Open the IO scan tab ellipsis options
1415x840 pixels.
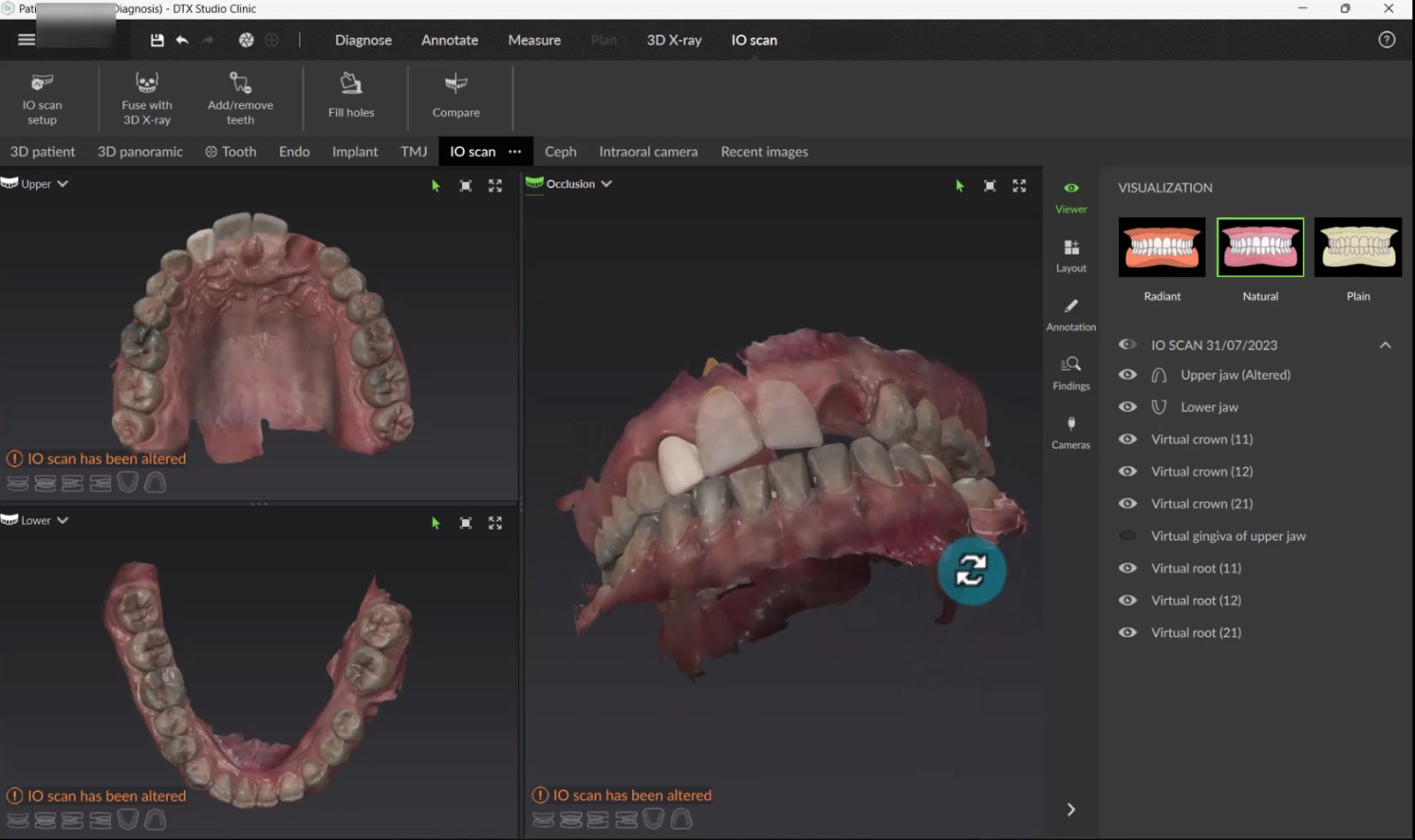click(515, 151)
